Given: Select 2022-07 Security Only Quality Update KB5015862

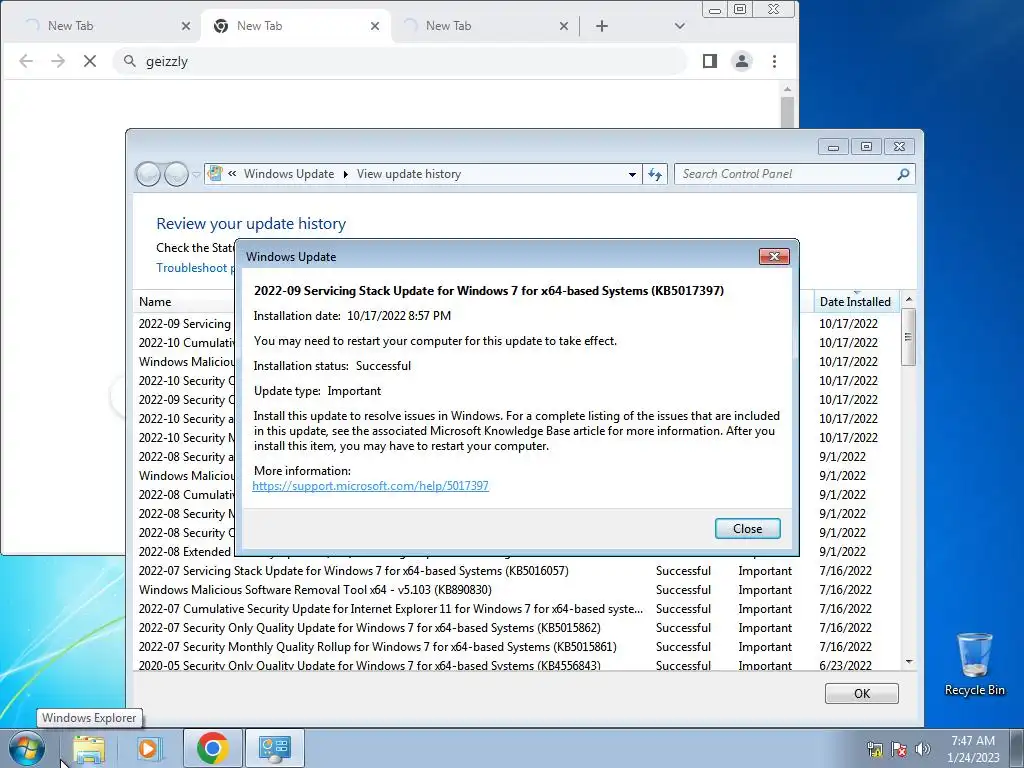Looking at the screenshot, I should tap(516, 628).
